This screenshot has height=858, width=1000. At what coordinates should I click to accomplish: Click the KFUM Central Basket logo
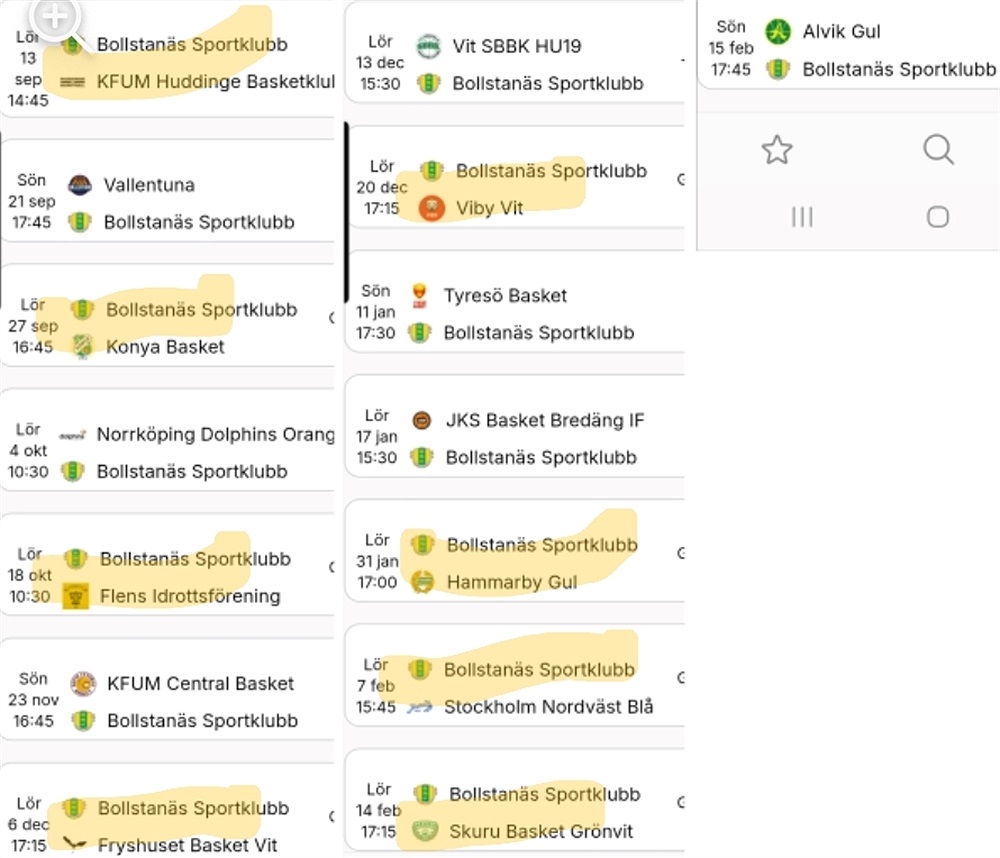click(83, 683)
